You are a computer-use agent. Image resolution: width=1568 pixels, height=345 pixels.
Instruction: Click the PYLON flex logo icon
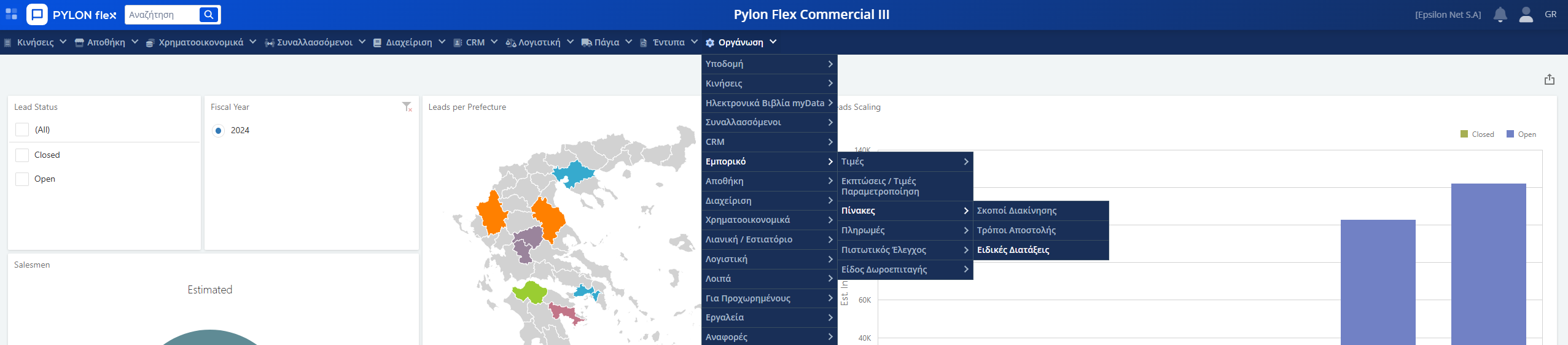point(37,14)
